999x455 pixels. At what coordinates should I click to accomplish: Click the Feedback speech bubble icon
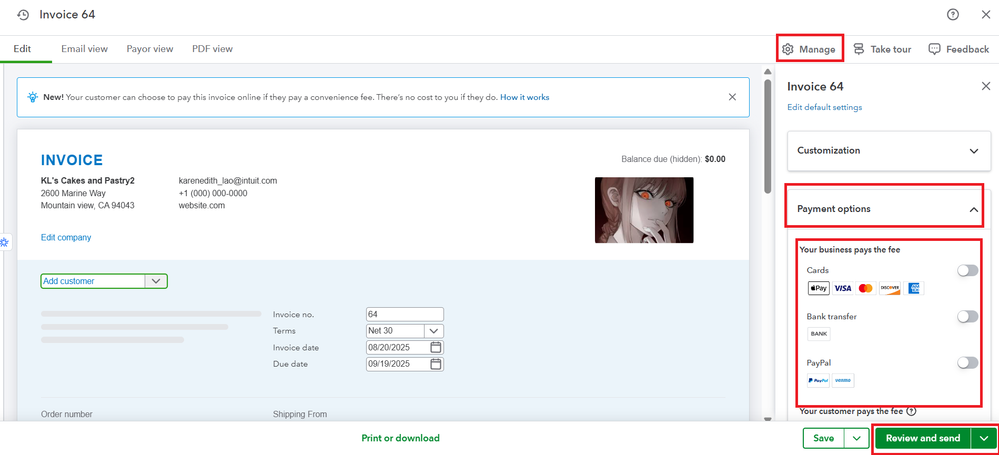point(935,49)
